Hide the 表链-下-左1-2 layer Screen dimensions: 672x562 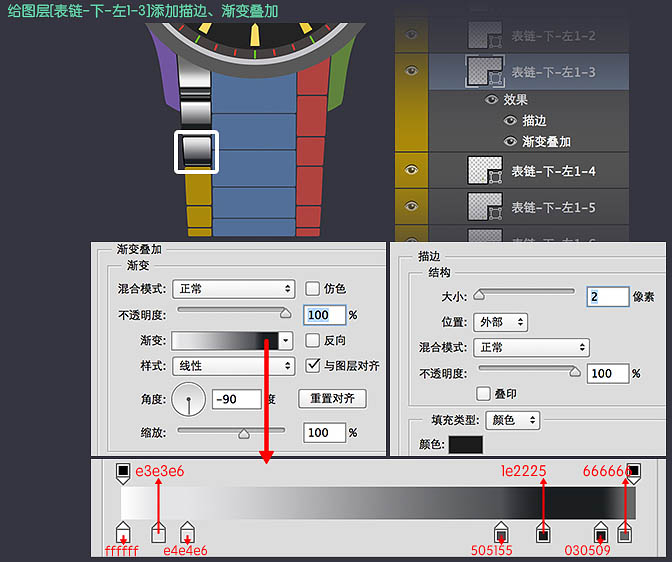point(411,34)
